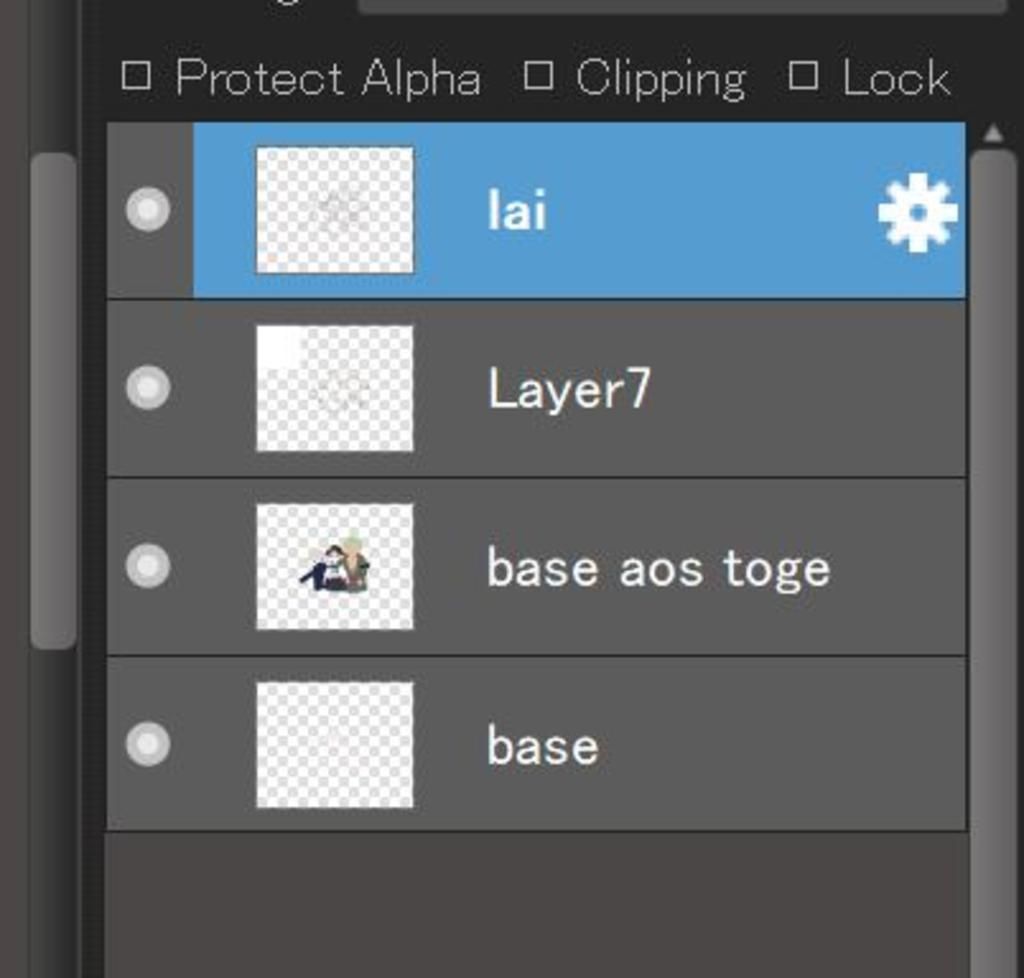Open settings gear for lai layer
Image resolution: width=1024 pixels, height=978 pixels.
[918, 212]
